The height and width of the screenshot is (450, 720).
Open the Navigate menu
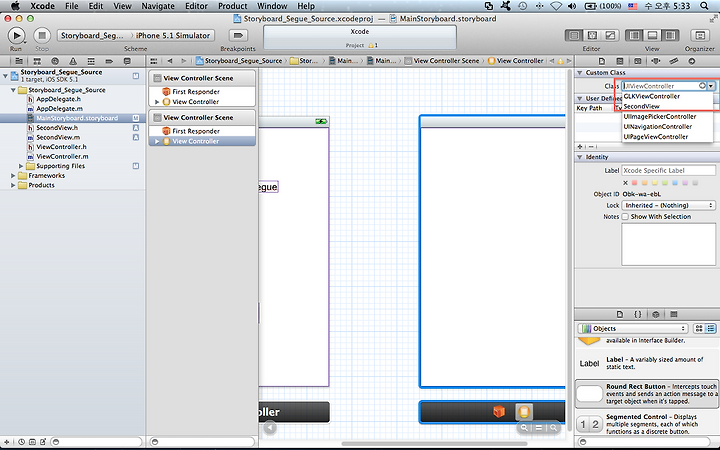coord(158,6)
